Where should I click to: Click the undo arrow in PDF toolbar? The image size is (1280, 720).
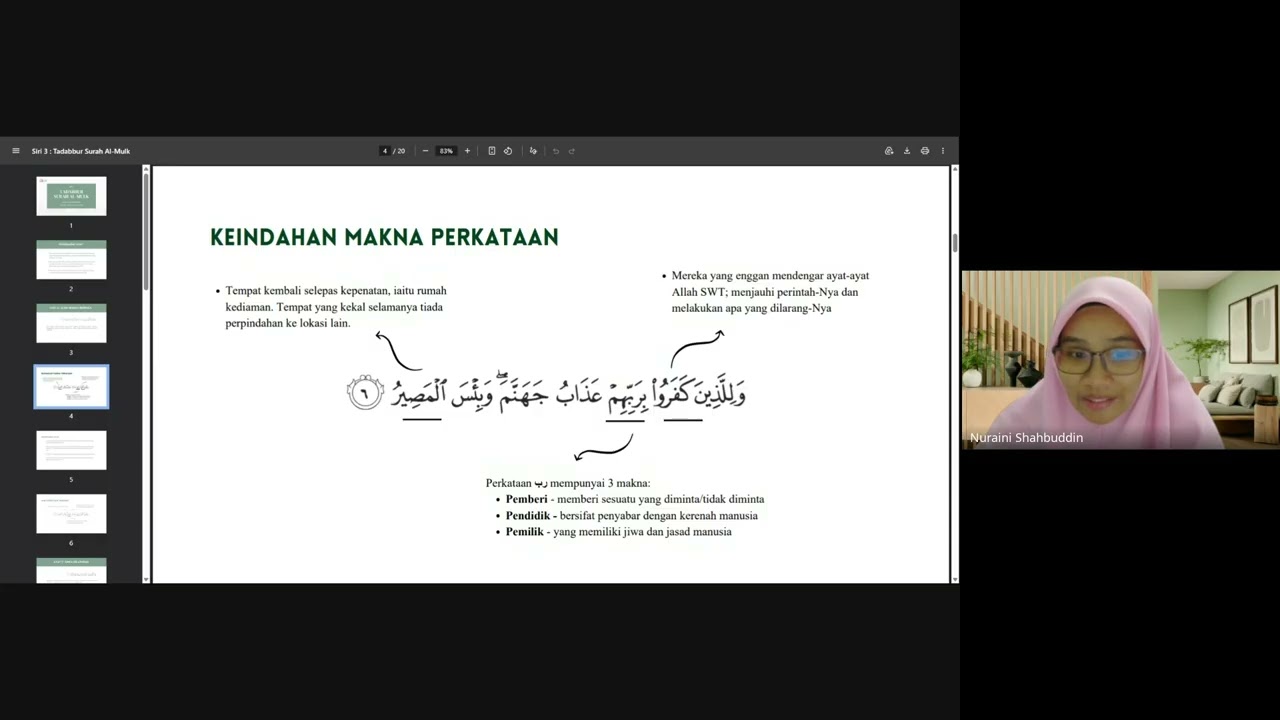pyautogui.click(x=556, y=151)
